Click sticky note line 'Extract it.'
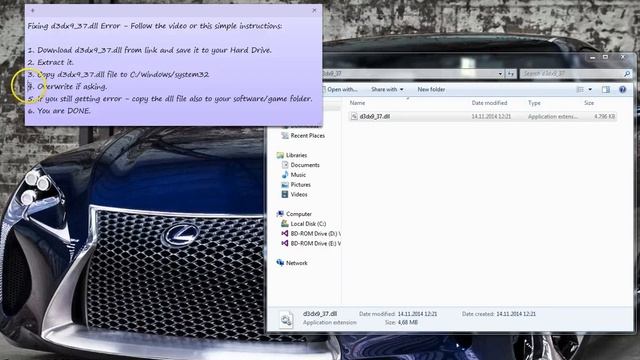 [x=56, y=62]
